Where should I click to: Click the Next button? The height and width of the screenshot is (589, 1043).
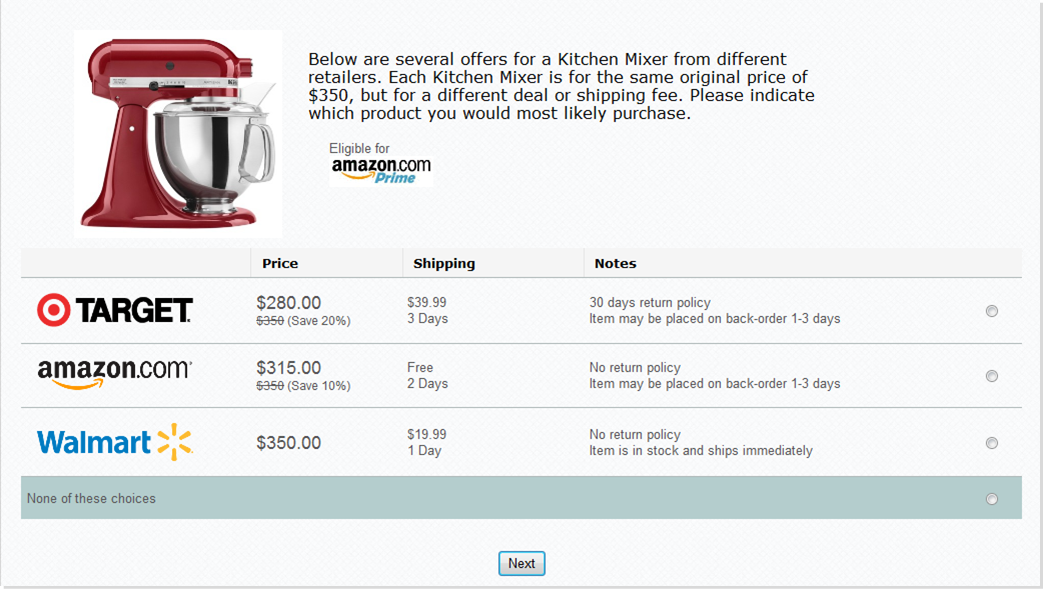522,563
